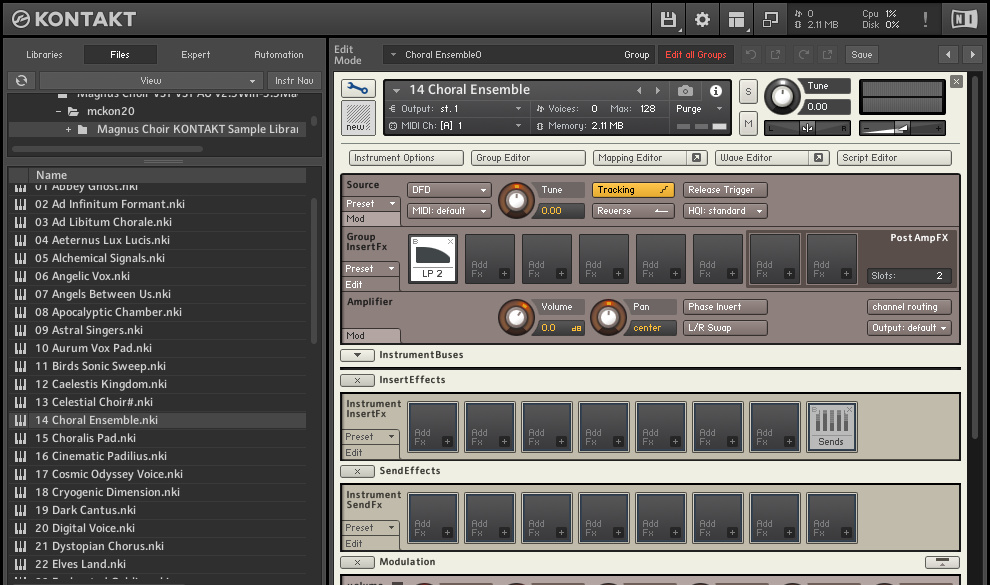This screenshot has height=585, width=990.
Task: Click the wrench icon to exit edit mode
Action: (x=358, y=88)
